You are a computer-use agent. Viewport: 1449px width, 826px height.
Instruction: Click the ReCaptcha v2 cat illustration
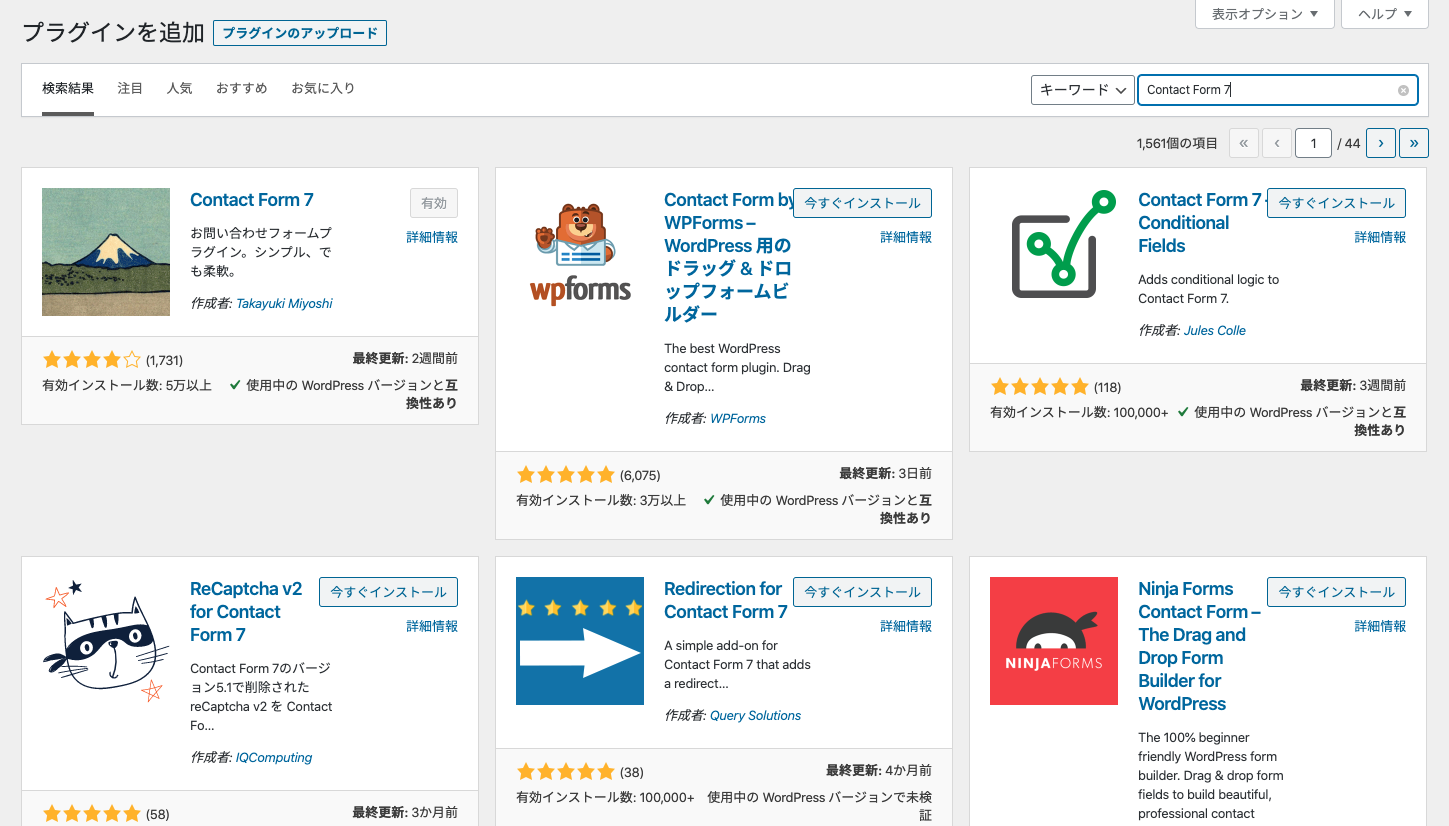(105, 641)
